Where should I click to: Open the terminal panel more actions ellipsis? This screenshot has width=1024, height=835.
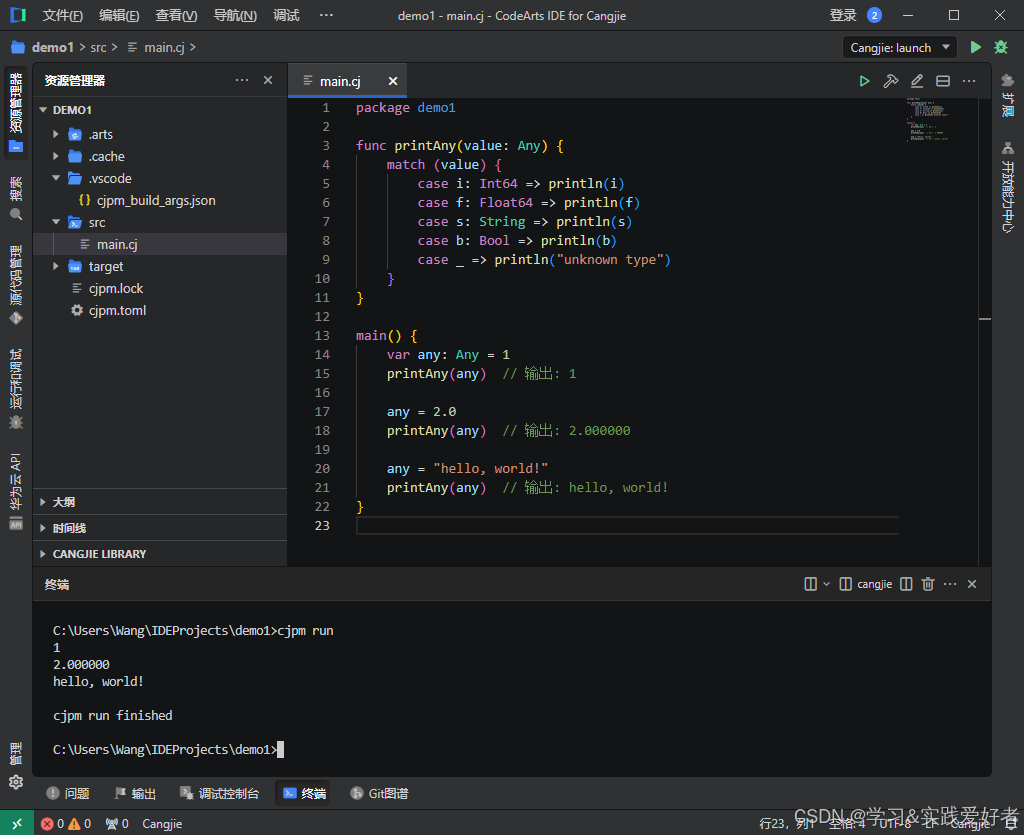[950, 584]
